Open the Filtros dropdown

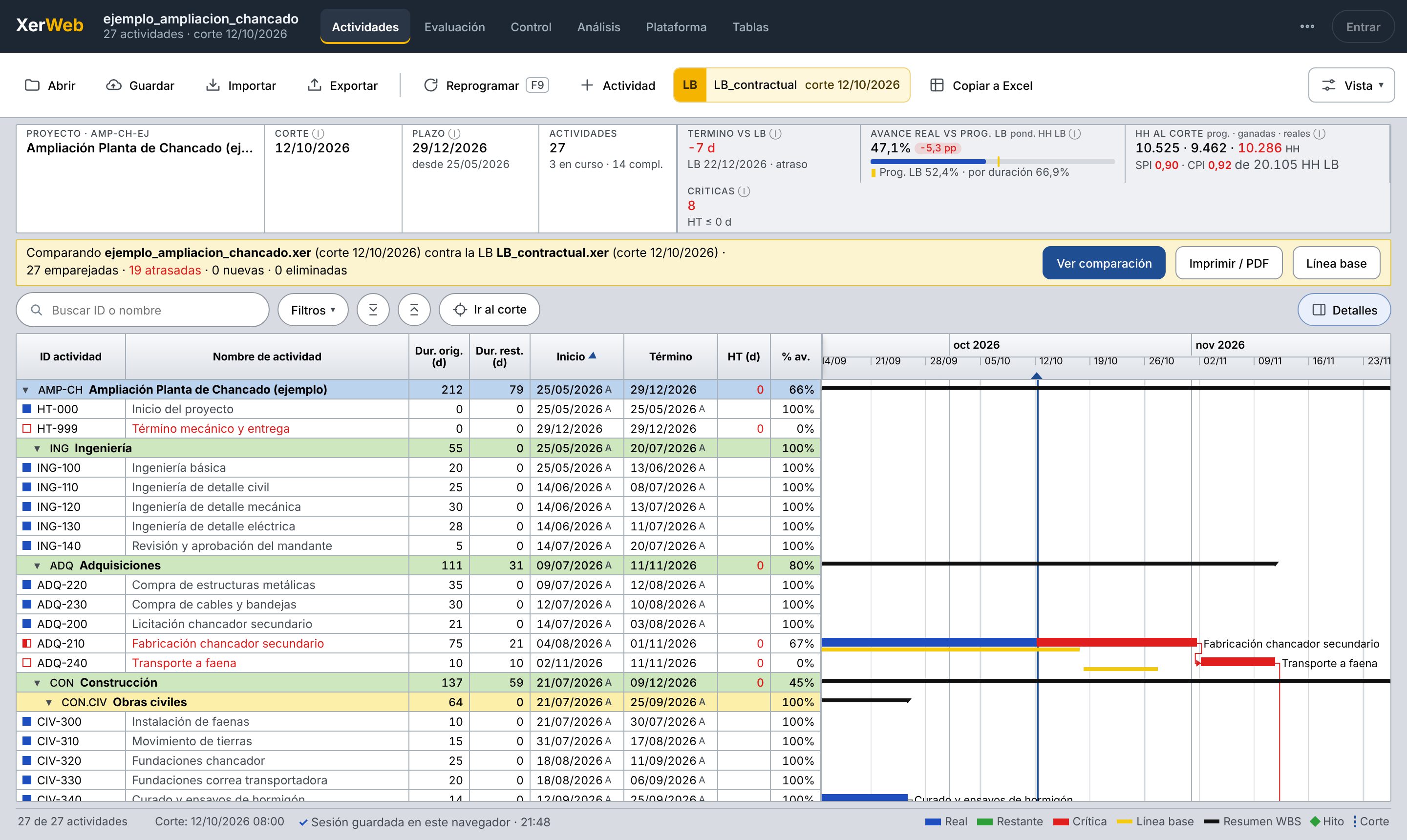(x=313, y=310)
